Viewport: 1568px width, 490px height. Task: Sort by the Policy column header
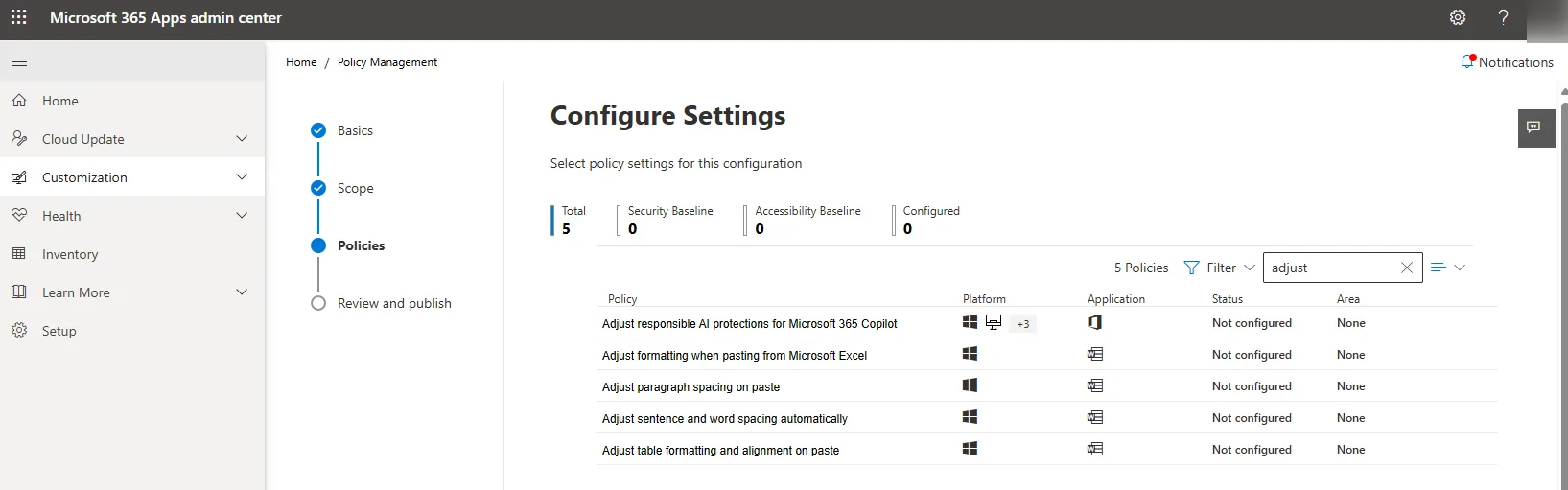point(622,299)
